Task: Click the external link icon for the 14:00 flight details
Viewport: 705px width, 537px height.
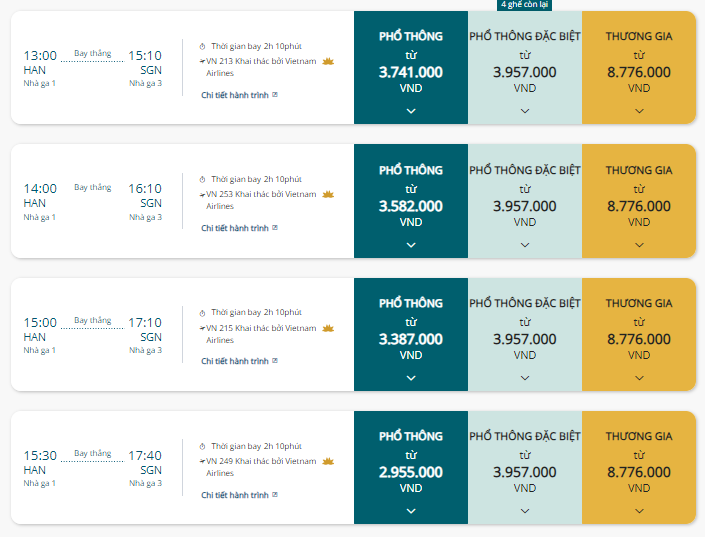Action: point(275,228)
